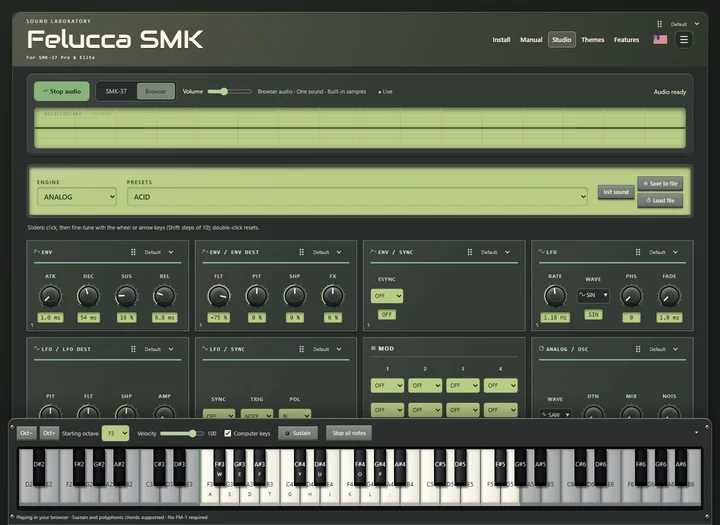Click the grip dots icon in the ANALOG / OSC panel
Screen dimensions: 720x525
click(638, 349)
